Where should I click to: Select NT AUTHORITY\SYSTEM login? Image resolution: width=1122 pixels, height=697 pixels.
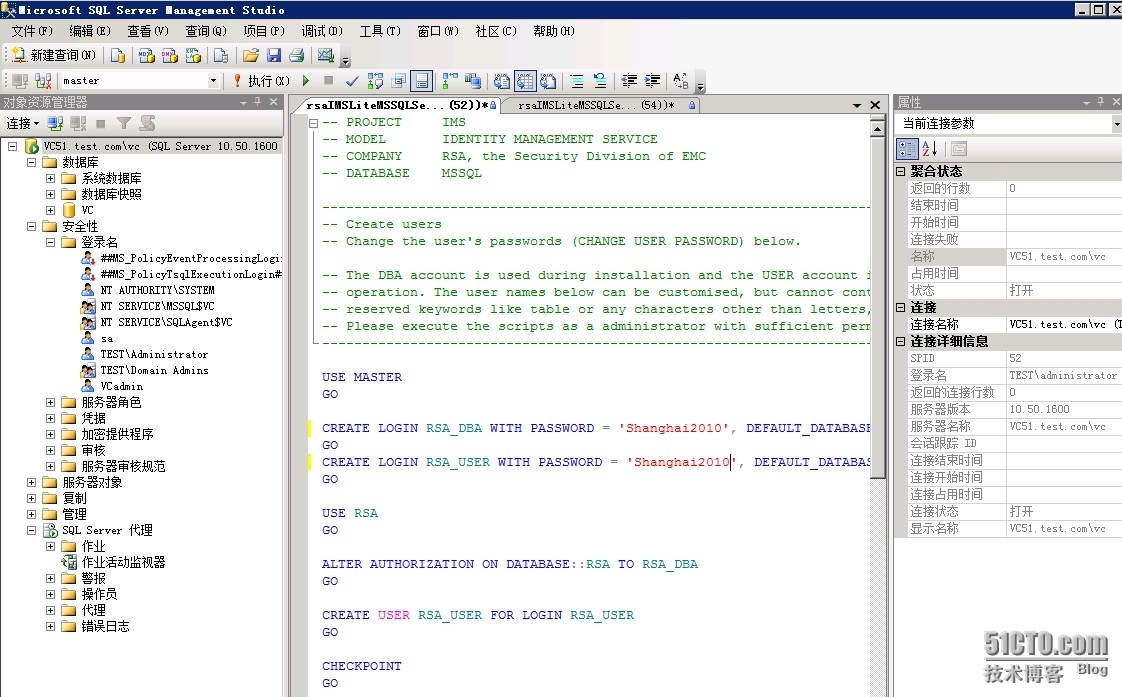click(x=157, y=291)
